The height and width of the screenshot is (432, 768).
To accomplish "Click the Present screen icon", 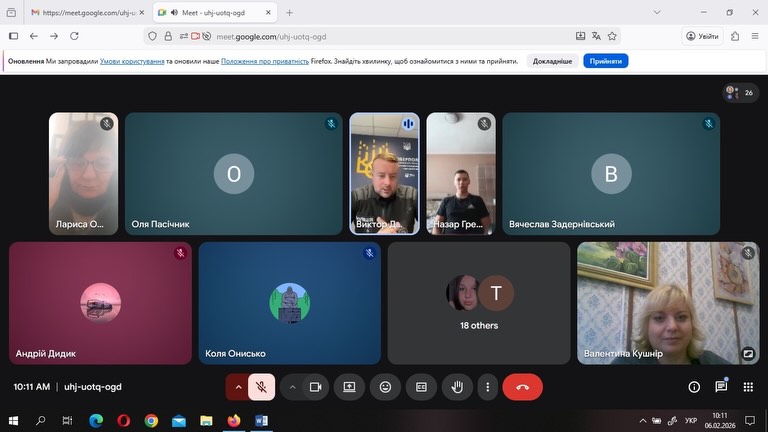I will point(350,387).
